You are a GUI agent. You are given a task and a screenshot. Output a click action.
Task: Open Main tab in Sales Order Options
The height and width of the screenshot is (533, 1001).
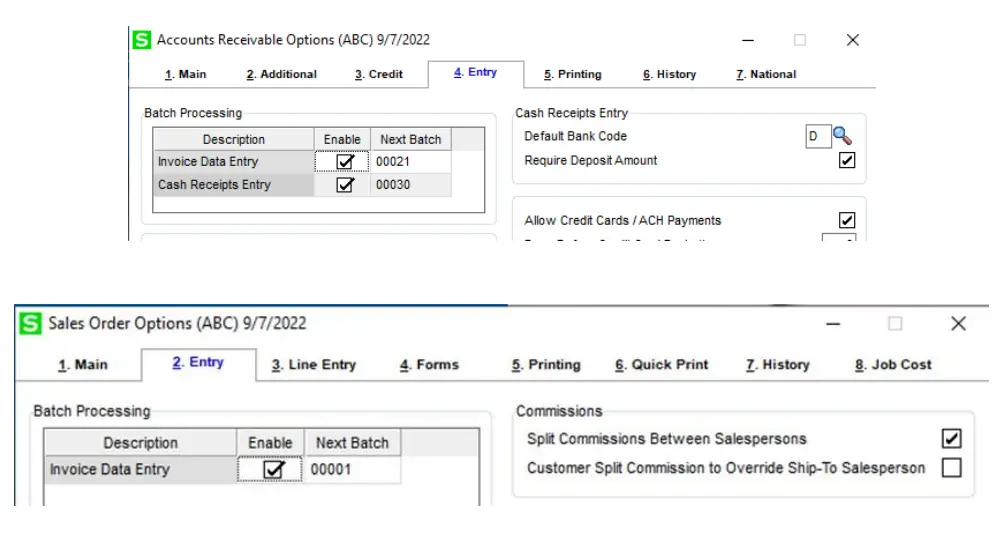83,364
